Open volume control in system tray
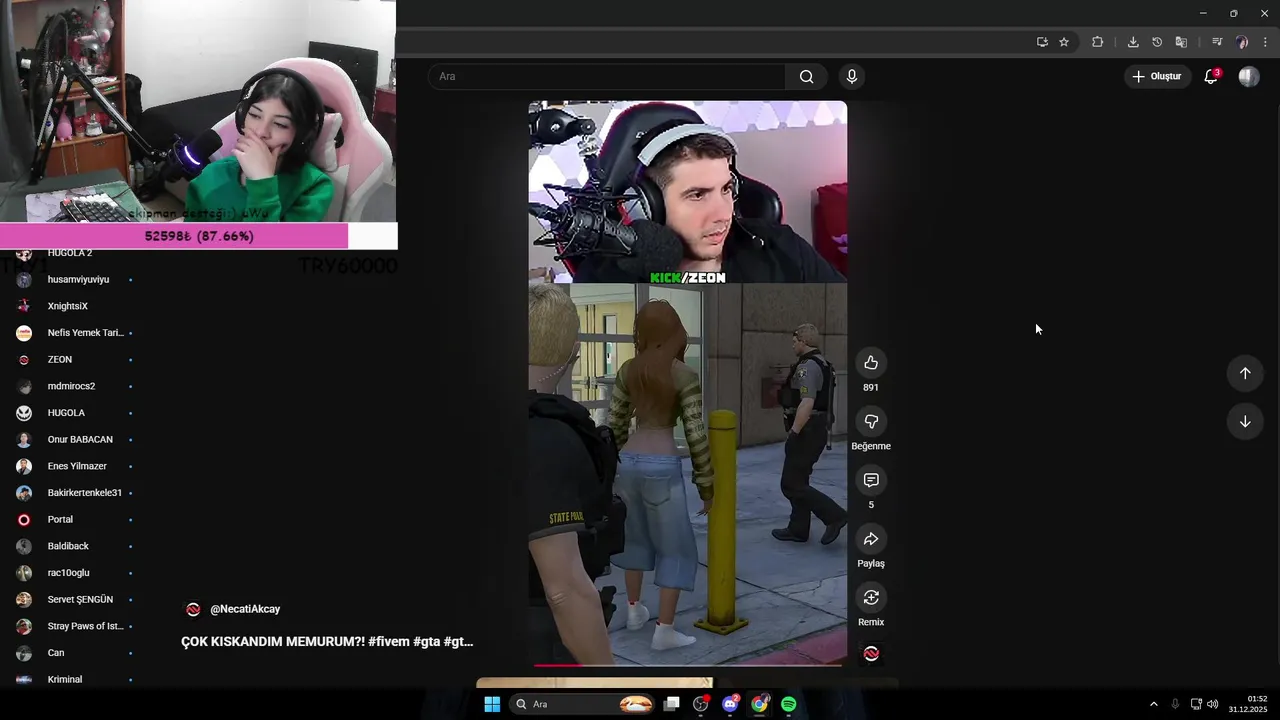The width and height of the screenshot is (1280, 720). pyautogui.click(x=1213, y=704)
